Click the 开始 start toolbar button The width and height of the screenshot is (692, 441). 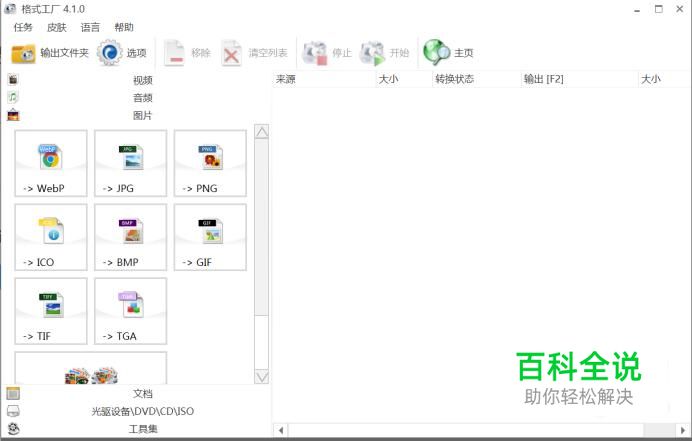[384, 53]
